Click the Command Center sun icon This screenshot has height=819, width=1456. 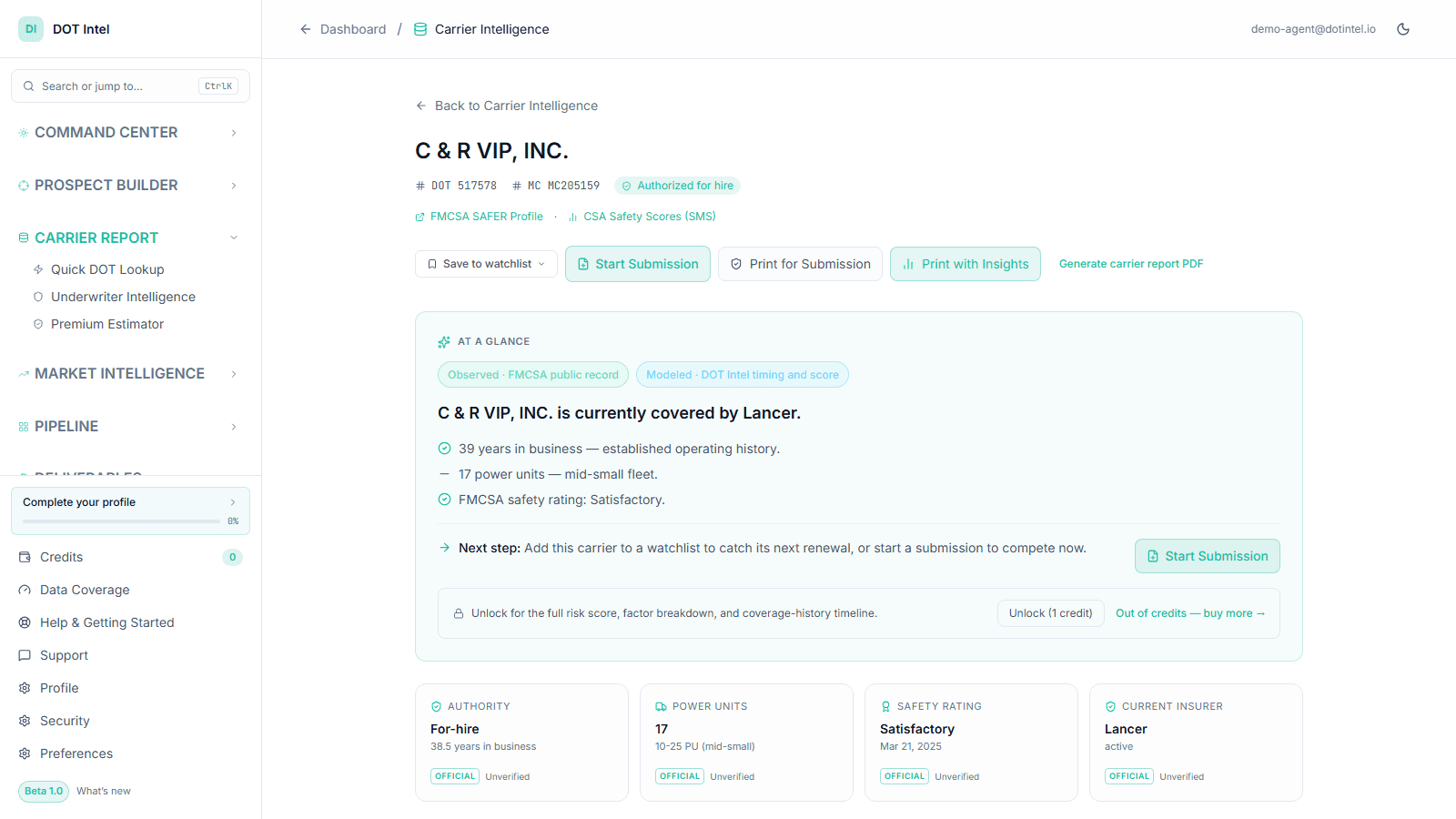24,133
